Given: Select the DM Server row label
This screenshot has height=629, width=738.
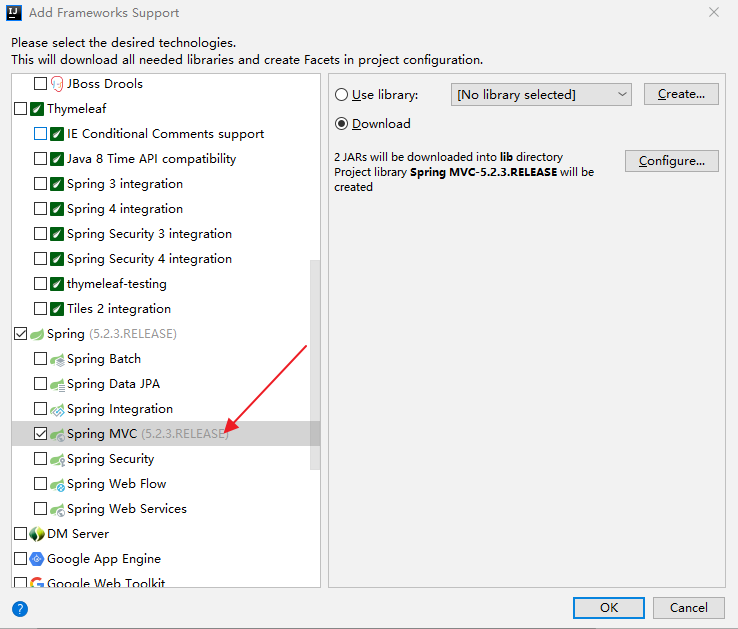Looking at the screenshot, I should click(x=78, y=534).
